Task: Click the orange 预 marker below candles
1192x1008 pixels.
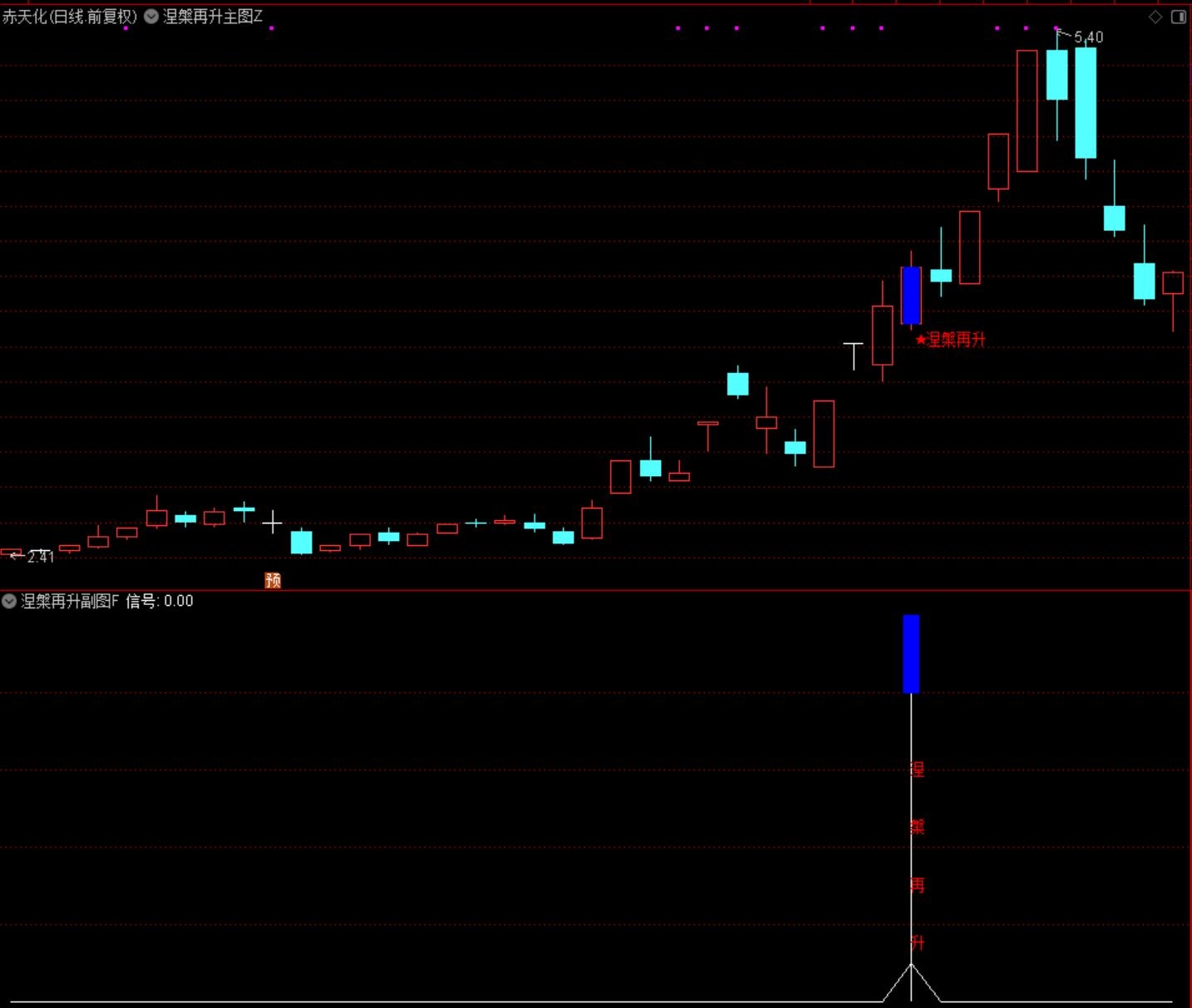Action: [273, 580]
